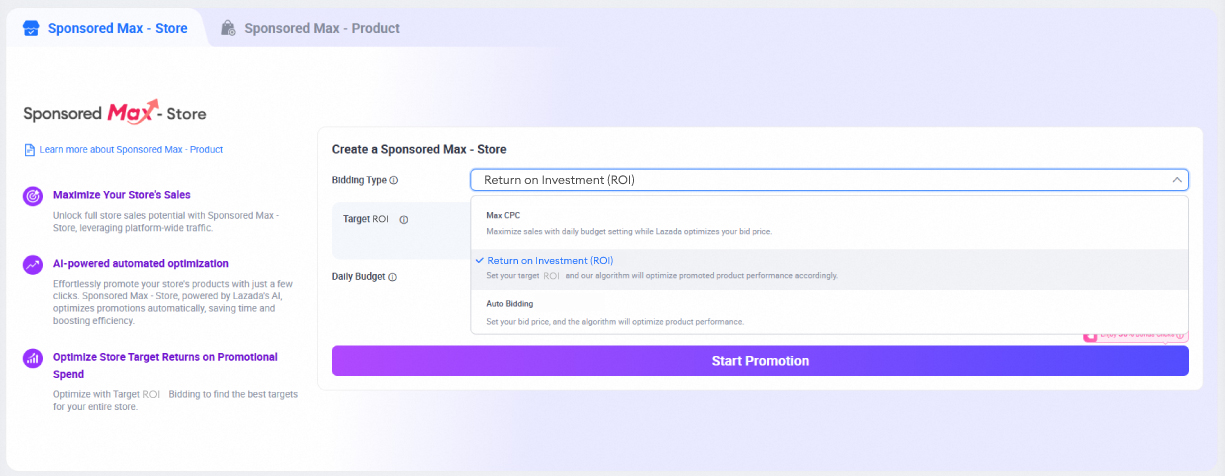Image resolution: width=1225 pixels, height=476 pixels.
Task: Click 'Optimize Store Target Returns on Promotional Spend' heading
Action: [165, 365]
